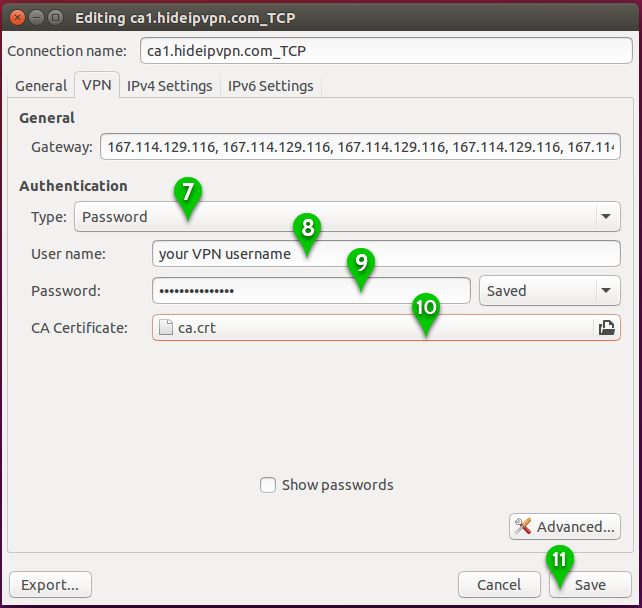Click the Export... button
This screenshot has height=608, width=642.
[50, 585]
